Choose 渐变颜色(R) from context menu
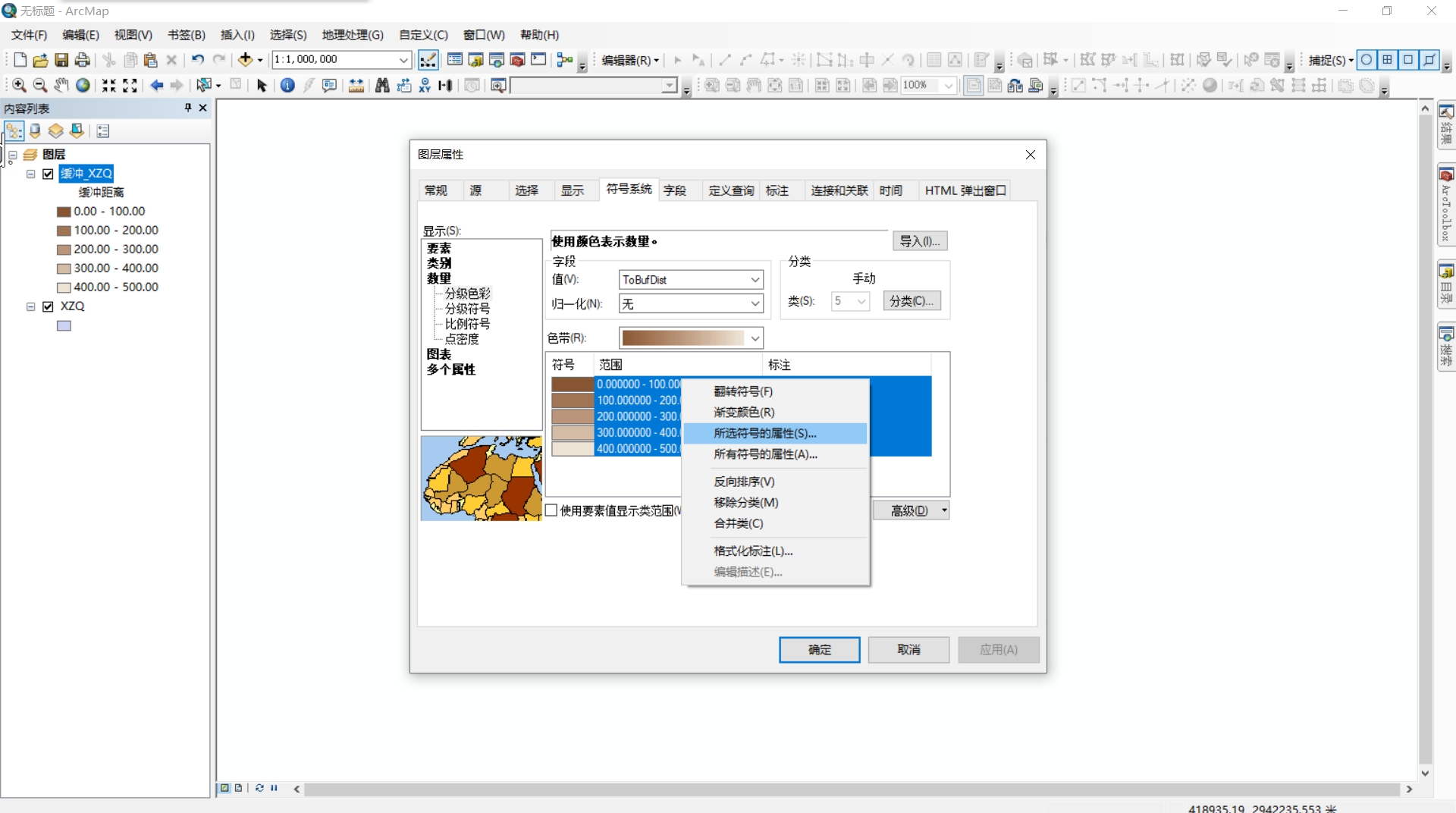This screenshot has height=813, width=1456. coord(775,413)
